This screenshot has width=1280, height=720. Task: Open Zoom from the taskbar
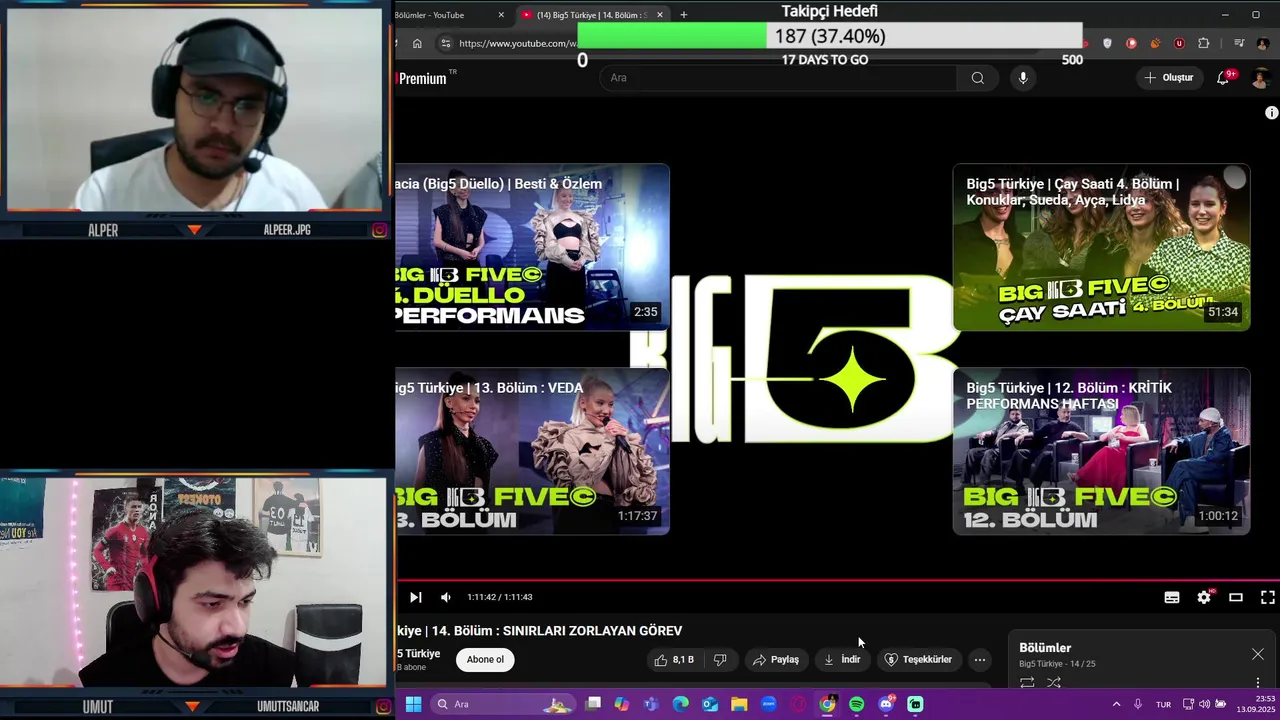click(769, 704)
